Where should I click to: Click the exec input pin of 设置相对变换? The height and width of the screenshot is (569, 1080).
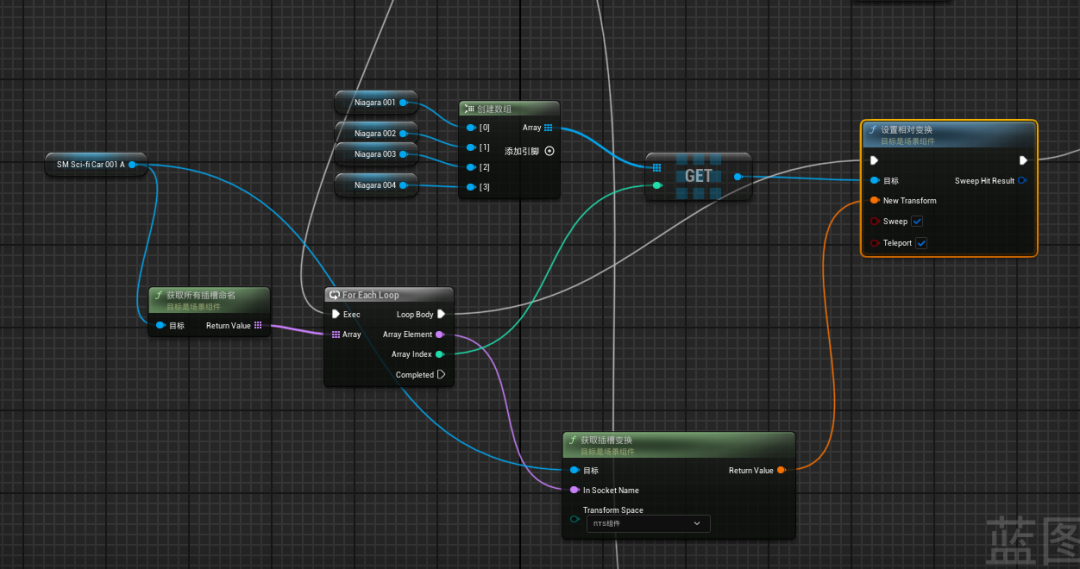click(874, 161)
